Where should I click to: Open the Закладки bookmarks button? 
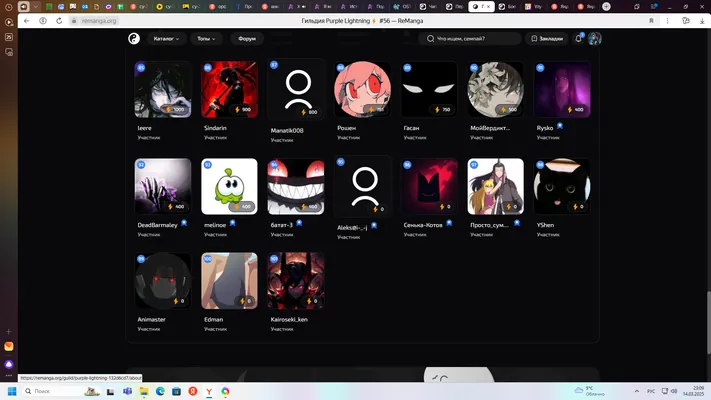click(x=547, y=39)
